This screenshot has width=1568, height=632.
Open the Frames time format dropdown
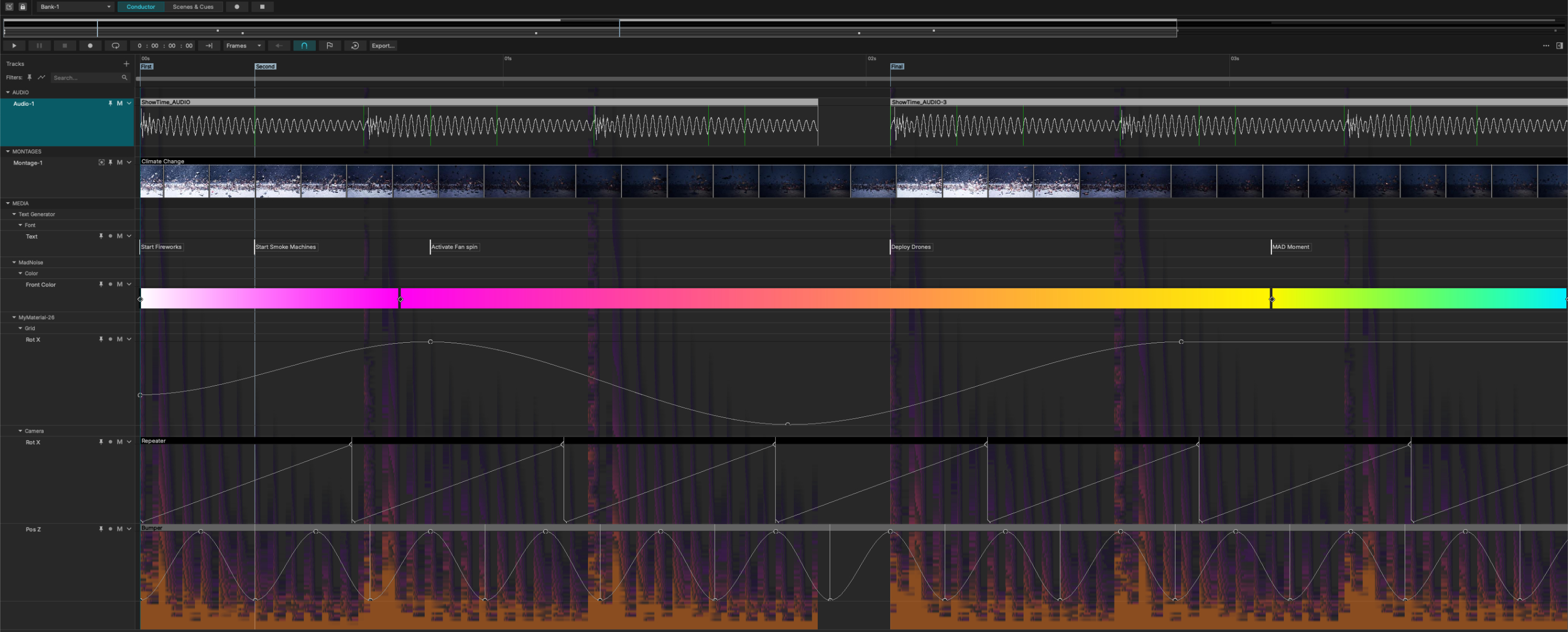click(243, 46)
